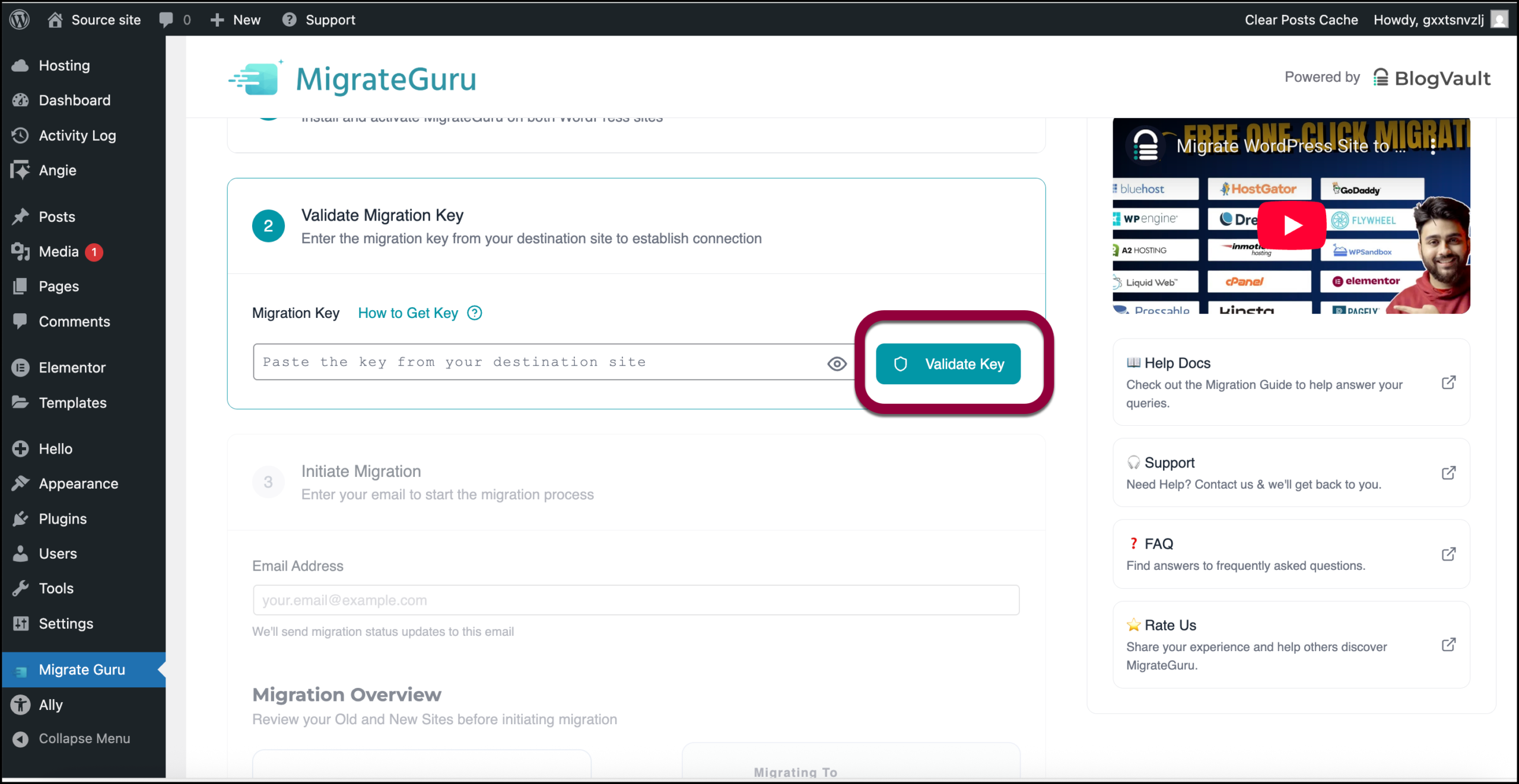Click the WordPress logo in admin bar
1519x784 pixels.
tap(20, 20)
